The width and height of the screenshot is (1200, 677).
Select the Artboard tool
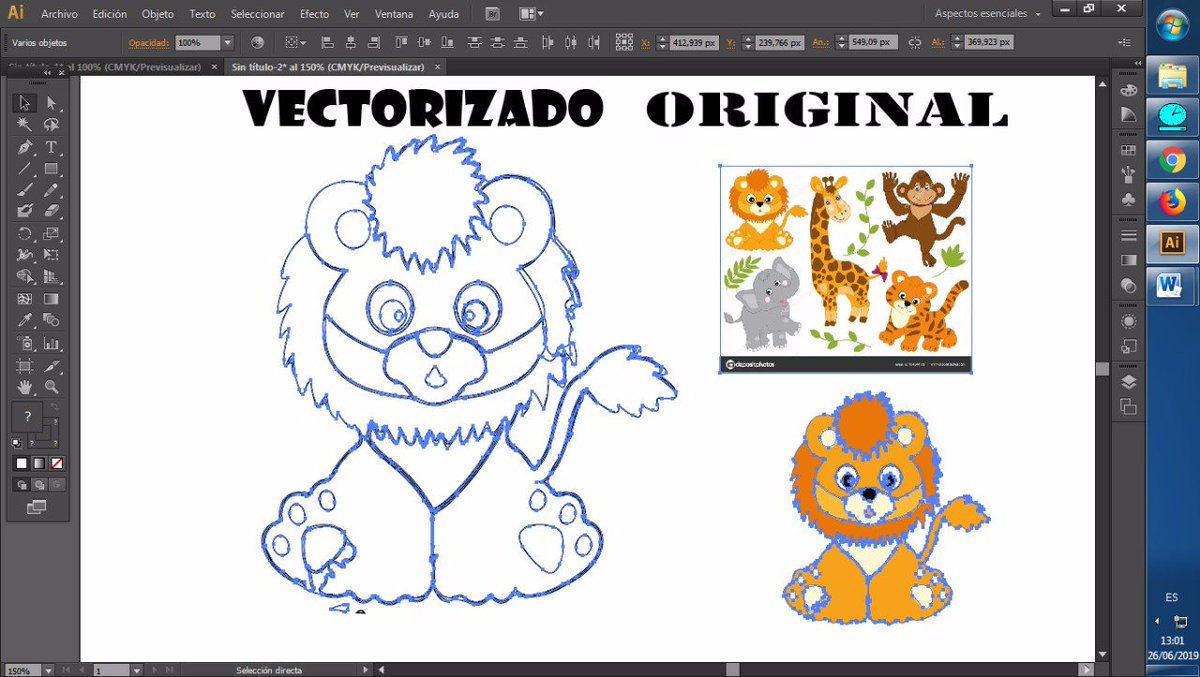click(25, 364)
